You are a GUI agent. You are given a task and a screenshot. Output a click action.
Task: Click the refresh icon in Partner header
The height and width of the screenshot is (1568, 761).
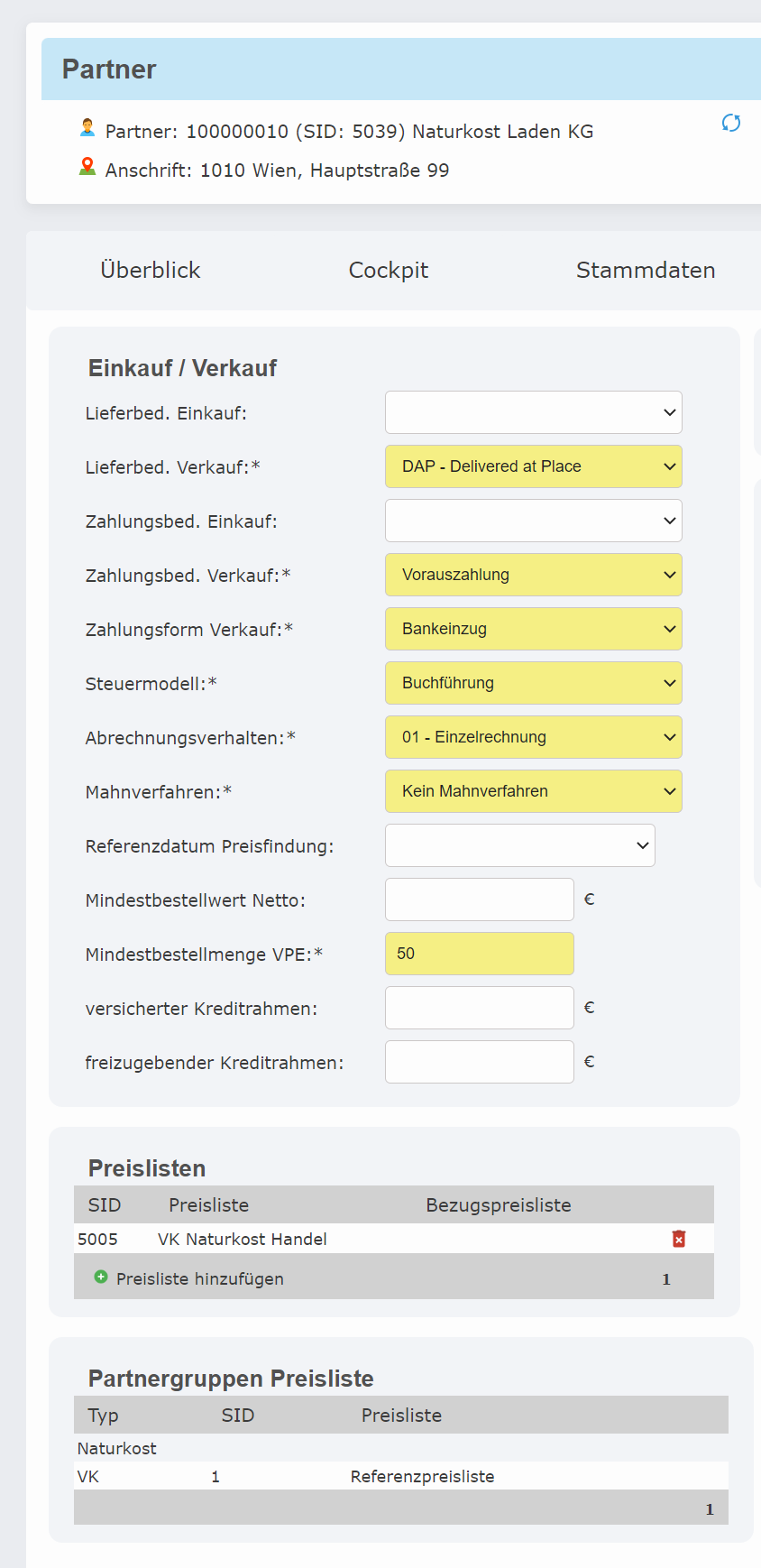pyautogui.click(x=731, y=123)
